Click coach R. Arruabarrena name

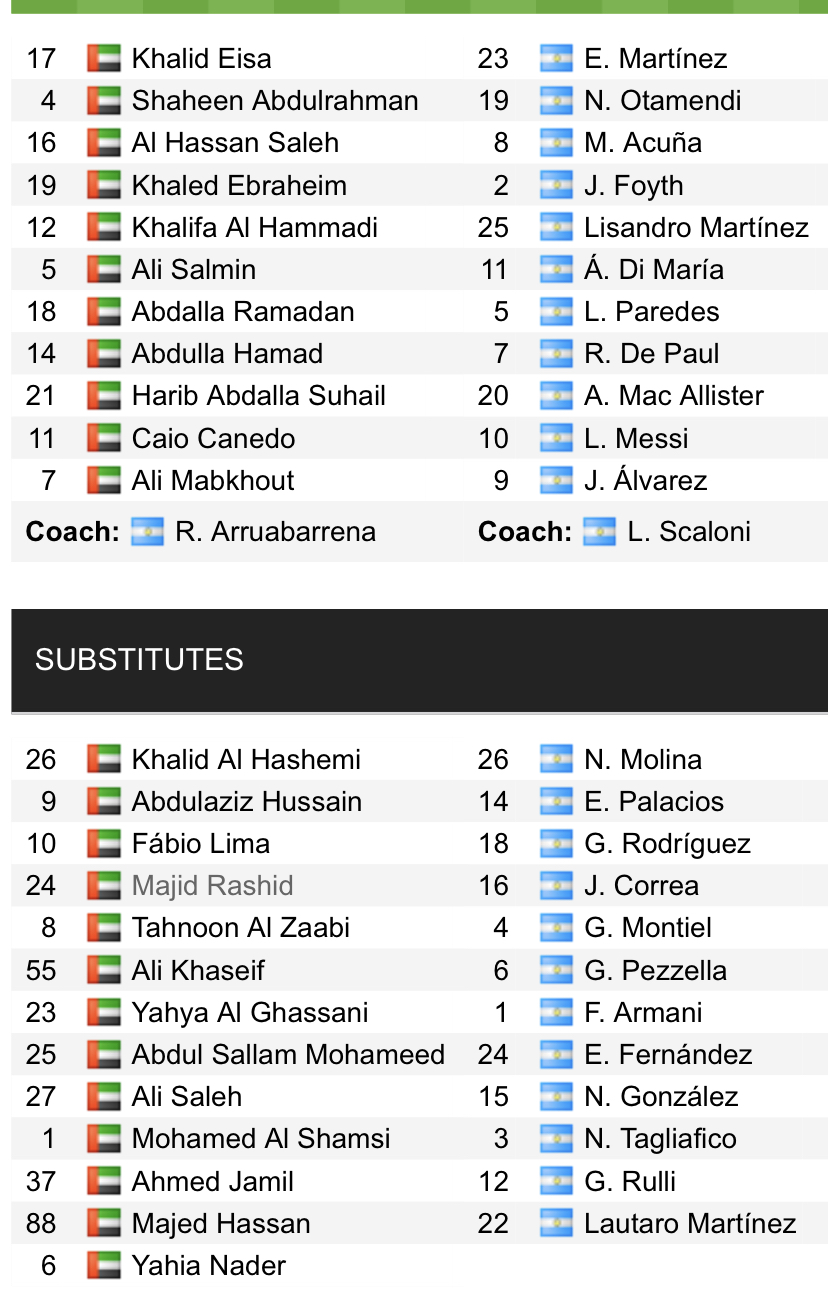tap(275, 531)
